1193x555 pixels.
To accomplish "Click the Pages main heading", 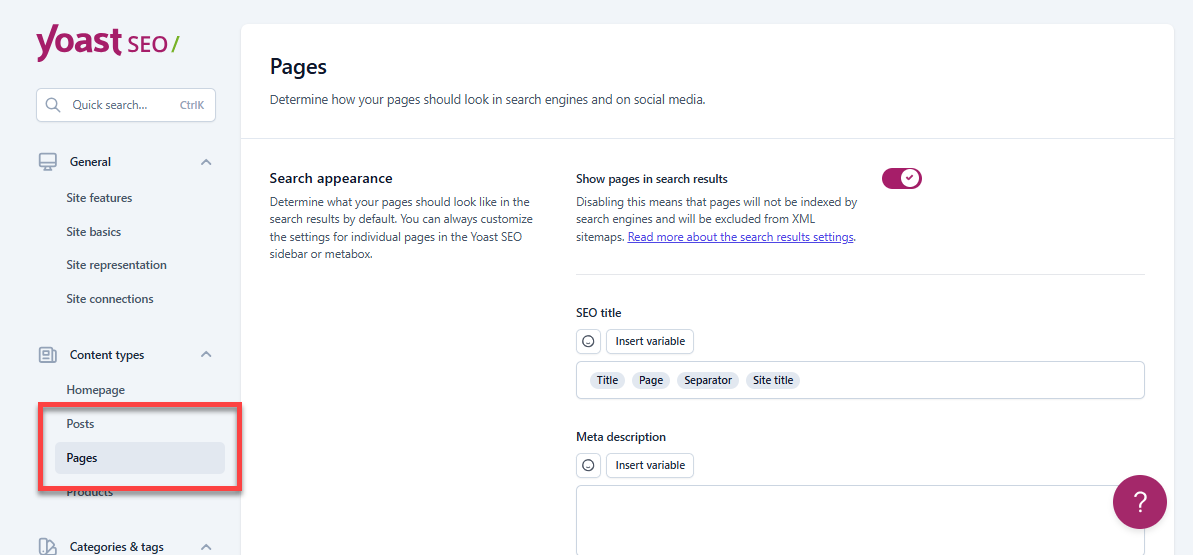I will [x=298, y=66].
